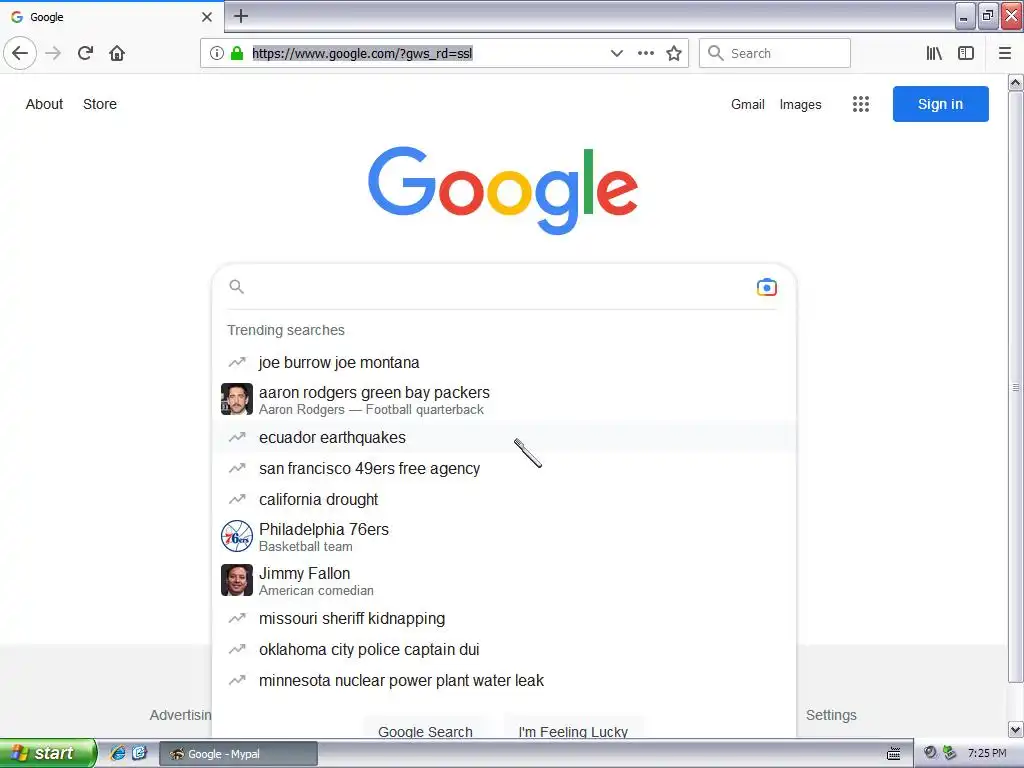Click the magnifier icon in Google search box

coord(236,287)
